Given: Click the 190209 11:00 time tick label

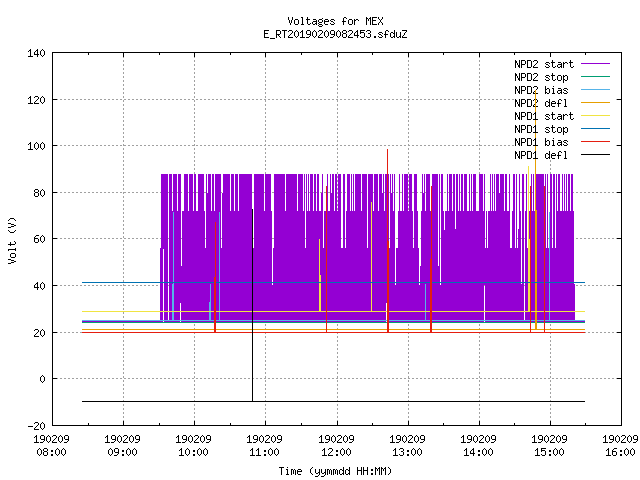Looking at the screenshot, I should pyautogui.click(x=264, y=445).
